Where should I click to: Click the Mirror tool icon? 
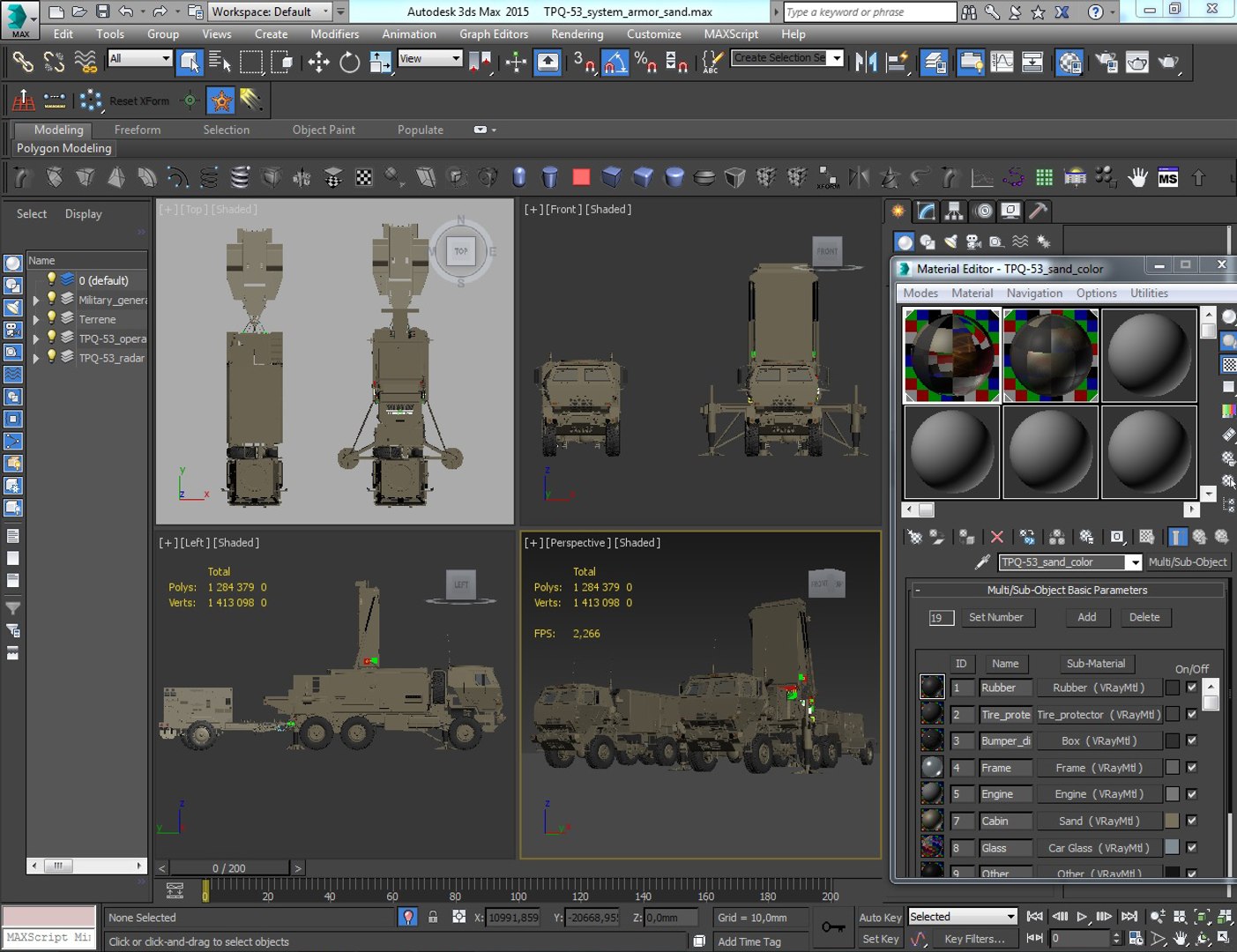point(866,62)
